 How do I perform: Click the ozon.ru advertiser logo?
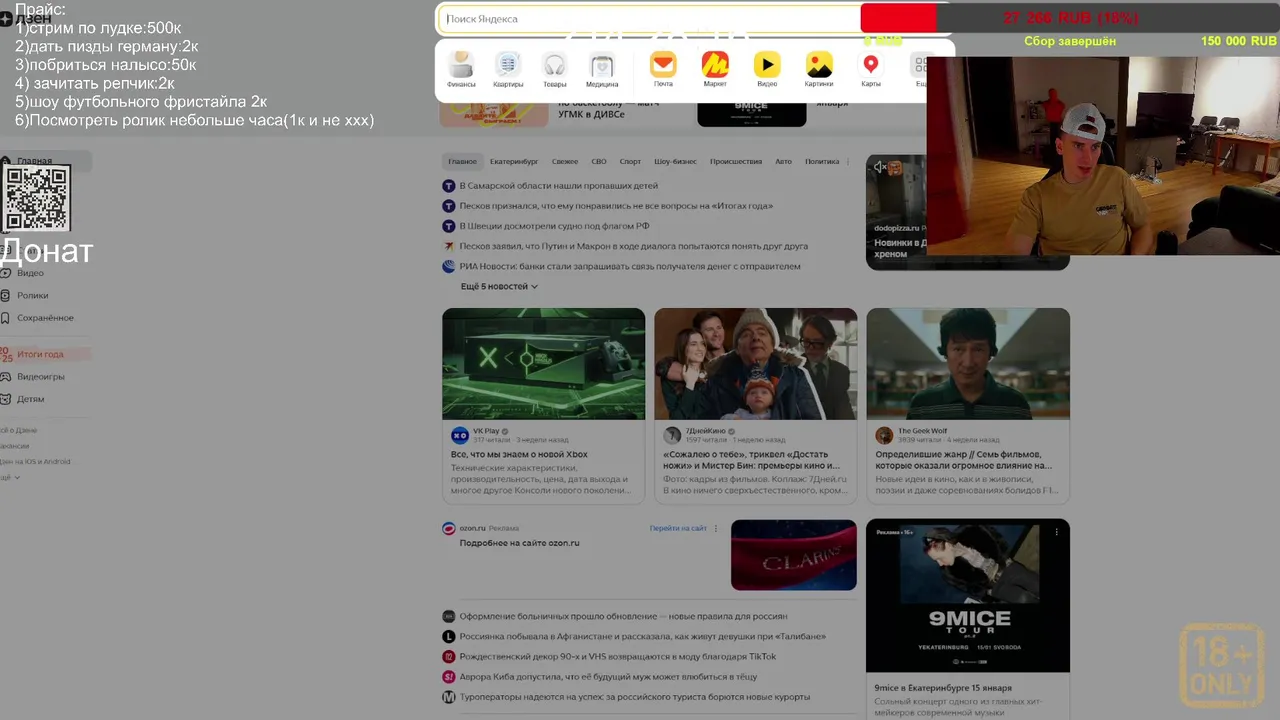tap(449, 528)
